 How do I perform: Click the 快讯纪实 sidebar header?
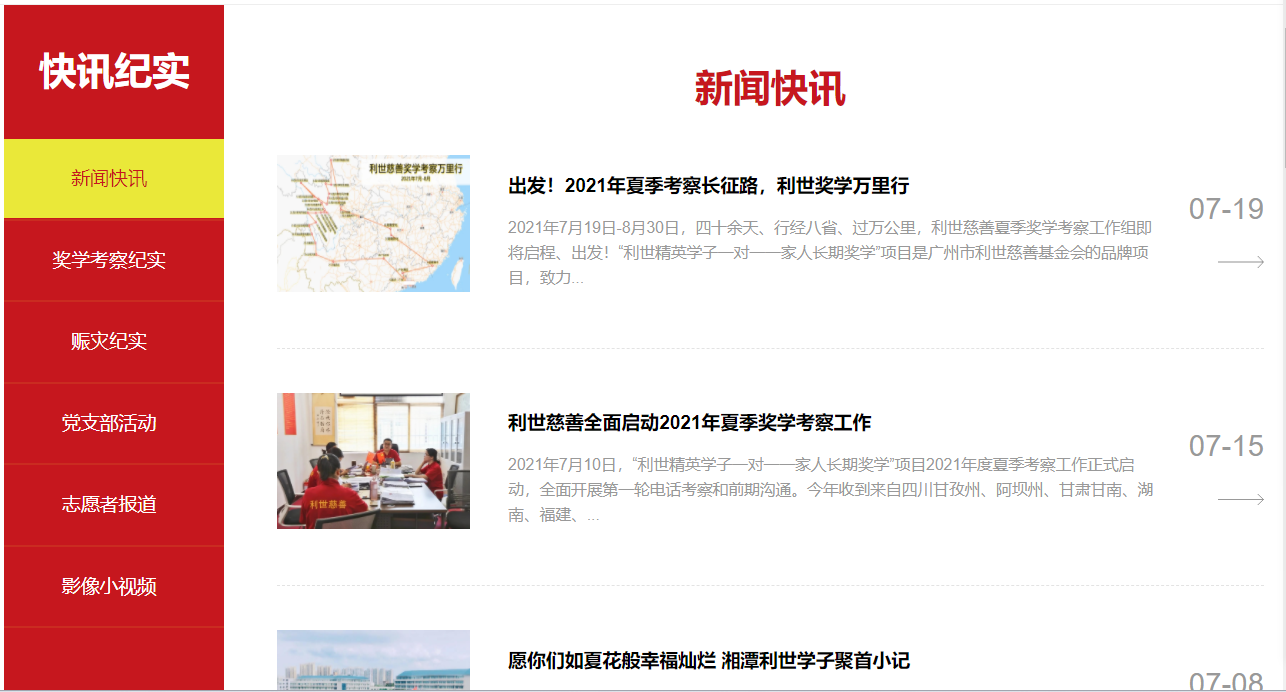114,72
